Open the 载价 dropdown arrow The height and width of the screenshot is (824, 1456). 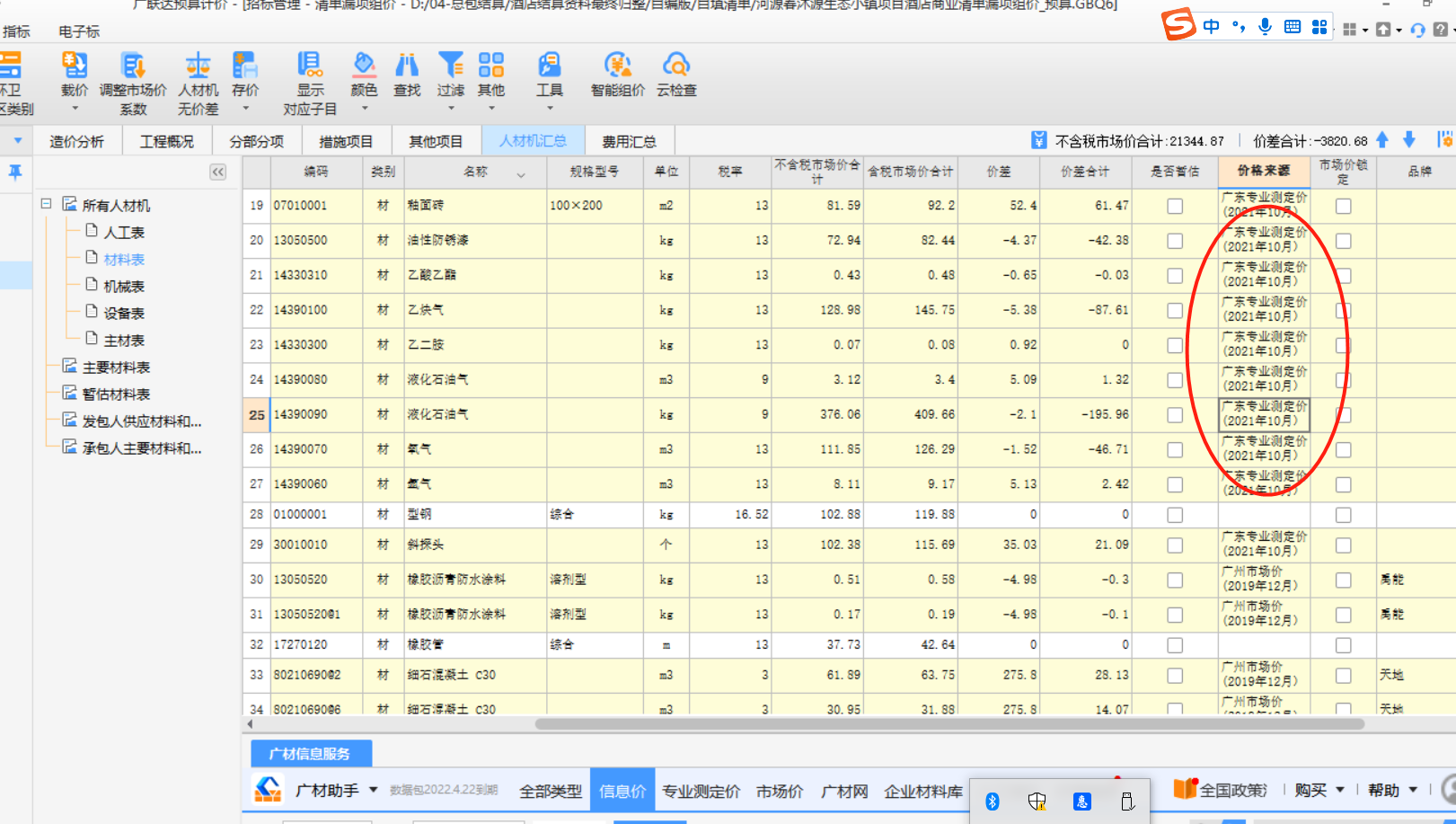[x=75, y=108]
